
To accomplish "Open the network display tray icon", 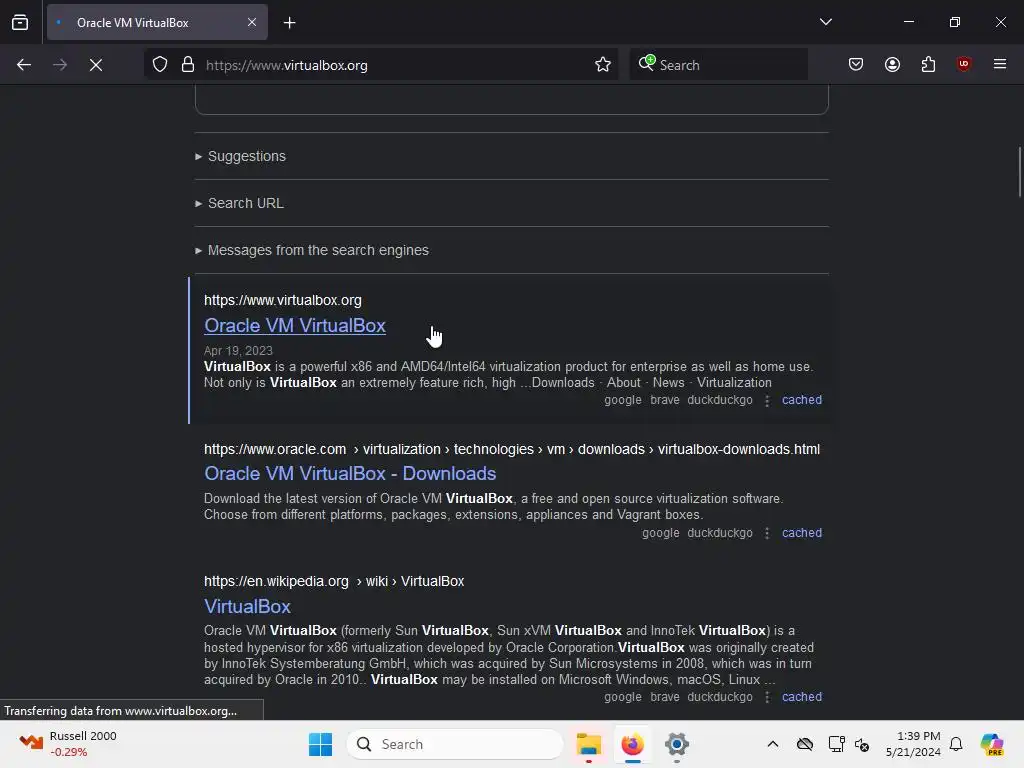I will 835,744.
